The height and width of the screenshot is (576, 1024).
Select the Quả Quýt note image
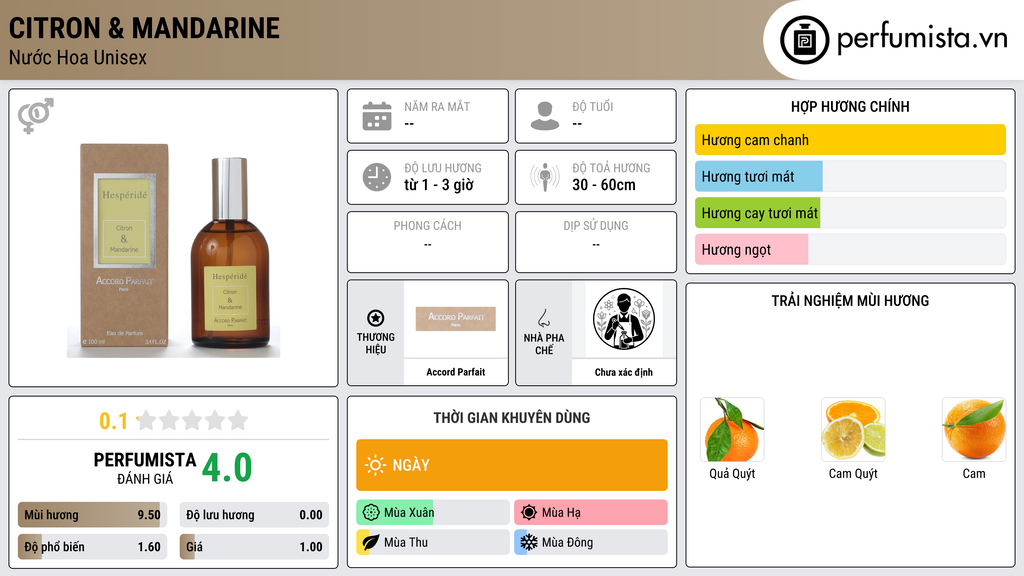point(732,430)
